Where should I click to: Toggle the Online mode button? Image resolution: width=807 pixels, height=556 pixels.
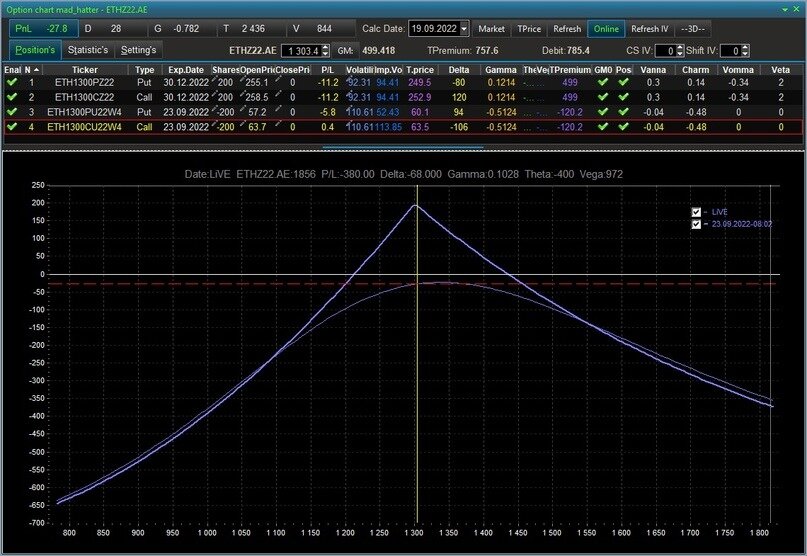606,29
